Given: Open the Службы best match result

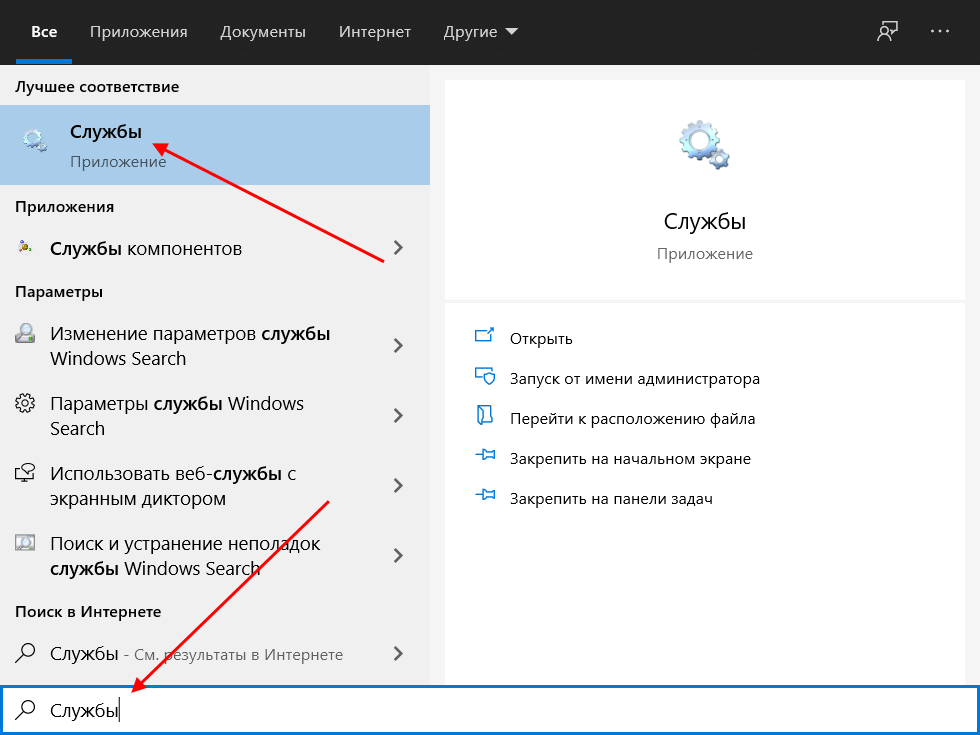Looking at the screenshot, I should [x=215, y=145].
